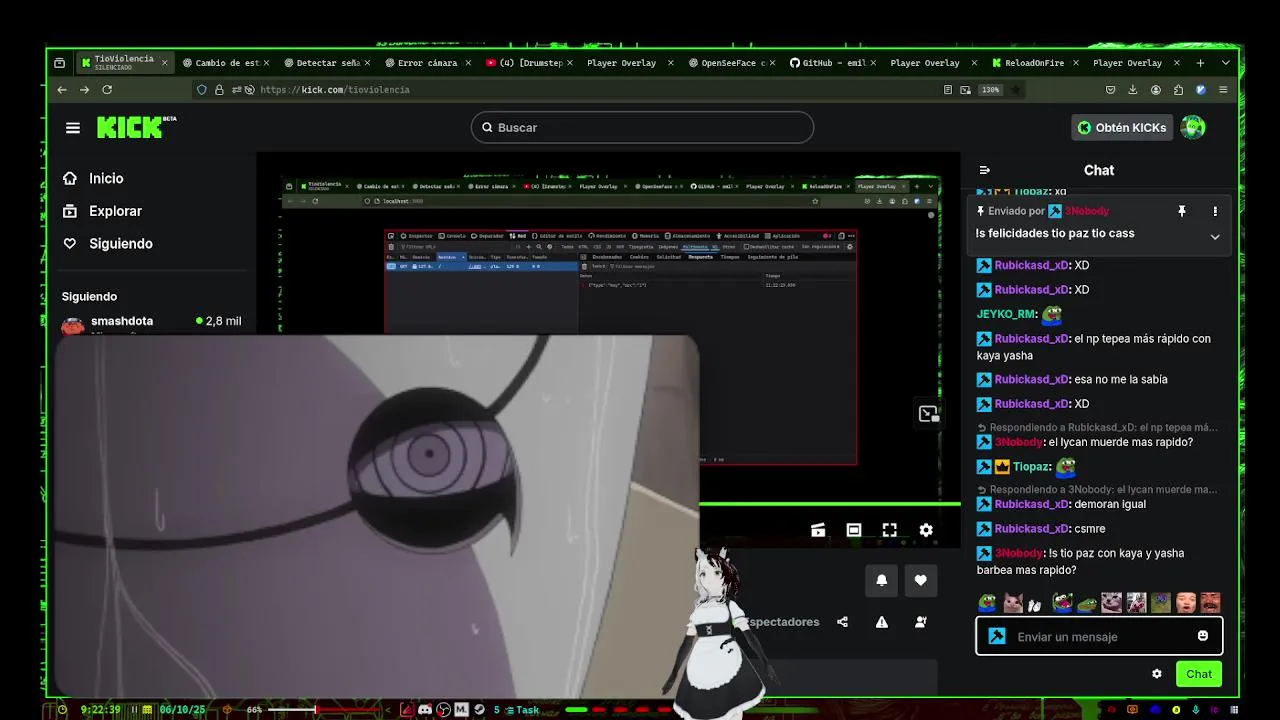Toggle picture-in-picture on the stream
1280x720 pixels.
point(929,414)
